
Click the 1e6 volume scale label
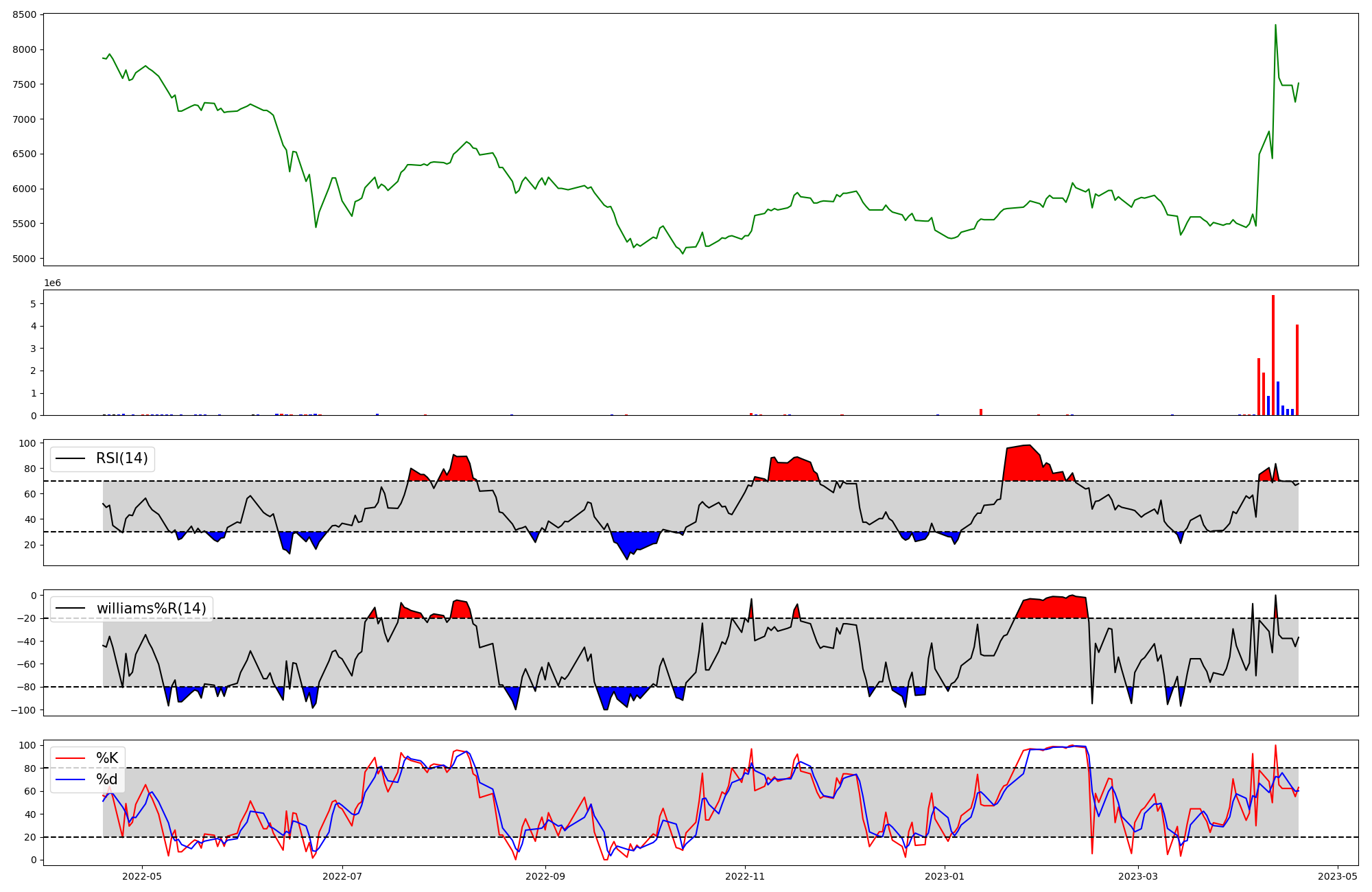click(x=52, y=283)
